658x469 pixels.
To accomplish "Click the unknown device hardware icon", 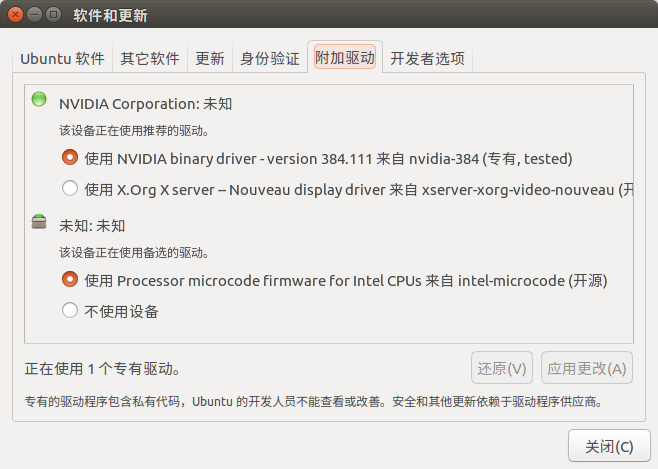I will pos(39,222).
